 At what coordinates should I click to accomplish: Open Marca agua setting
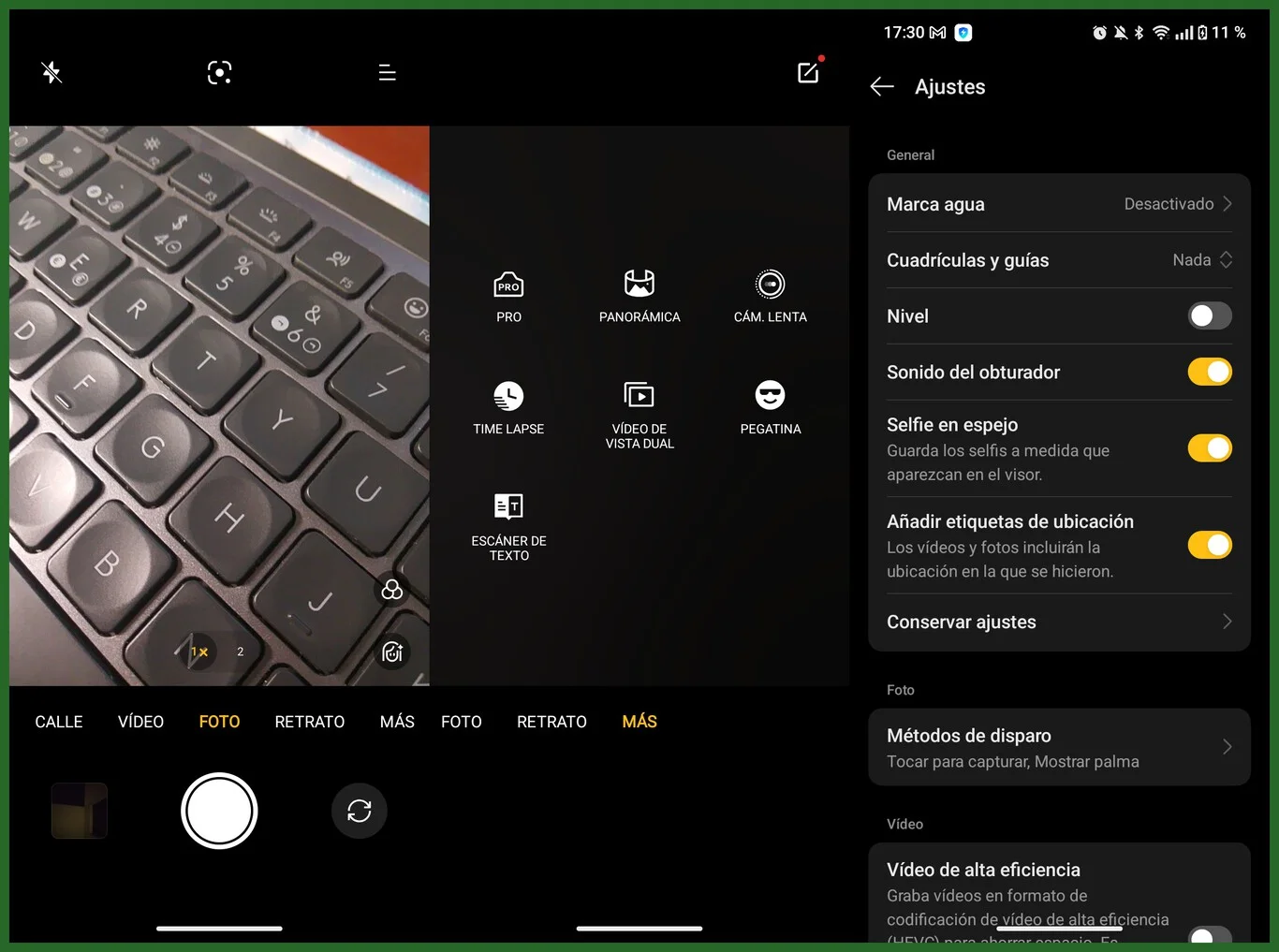coord(1058,204)
